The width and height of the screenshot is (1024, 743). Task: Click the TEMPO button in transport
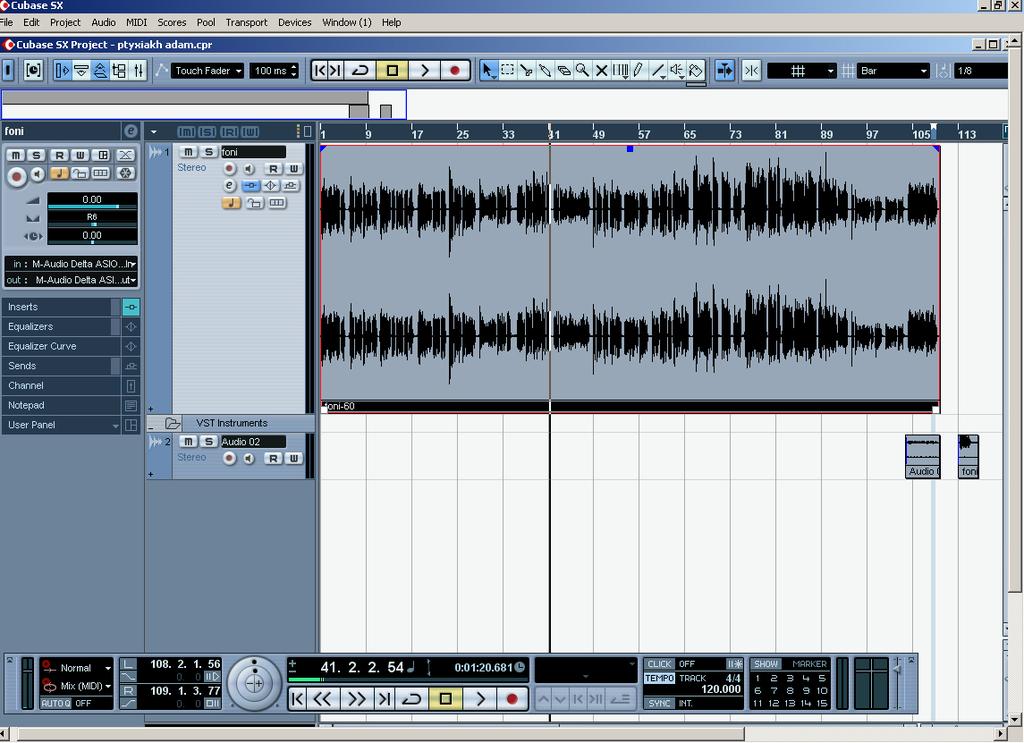[x=660, y=678]
